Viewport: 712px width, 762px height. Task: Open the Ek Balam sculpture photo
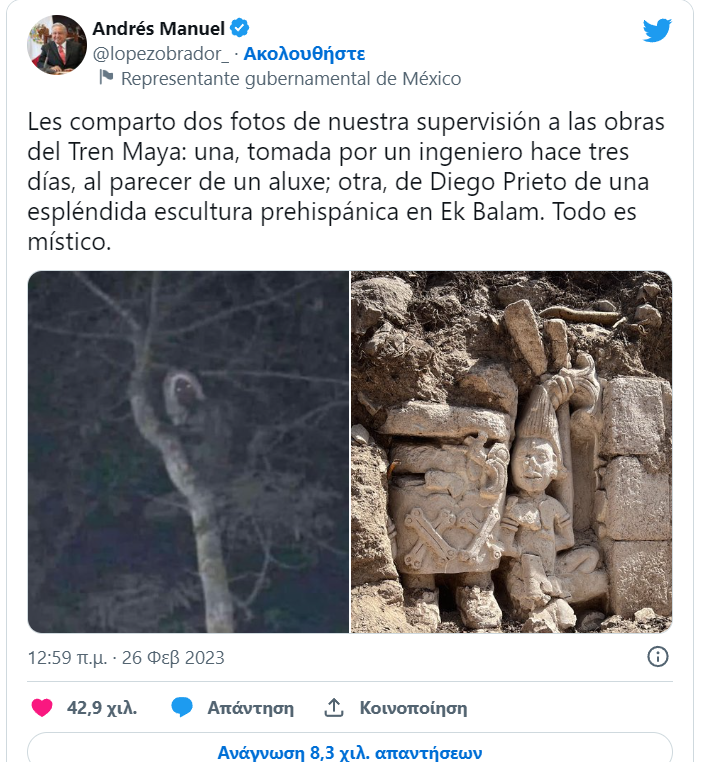click(512, 452)
